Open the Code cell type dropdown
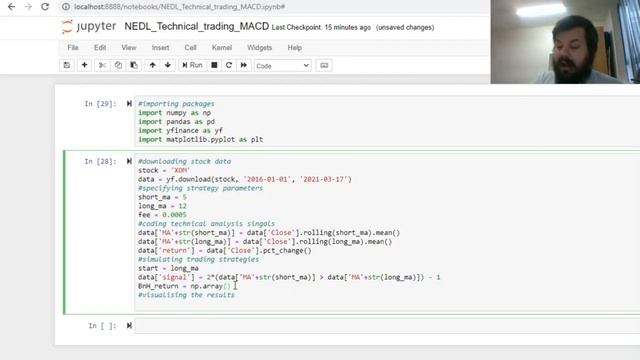The image size is (640, 360). (x=282, y=66)
